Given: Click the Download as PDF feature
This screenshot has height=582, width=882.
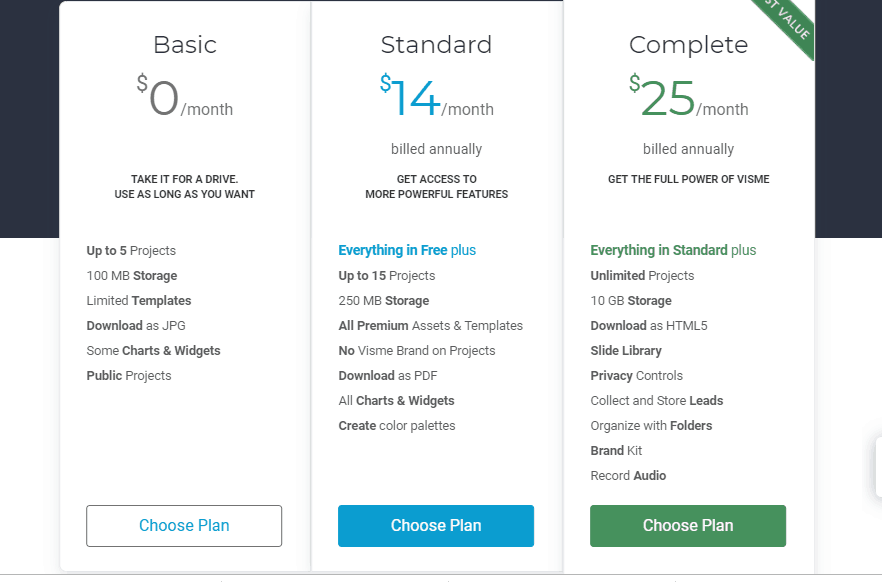Looking at the screenshot, I should point(388,376).
